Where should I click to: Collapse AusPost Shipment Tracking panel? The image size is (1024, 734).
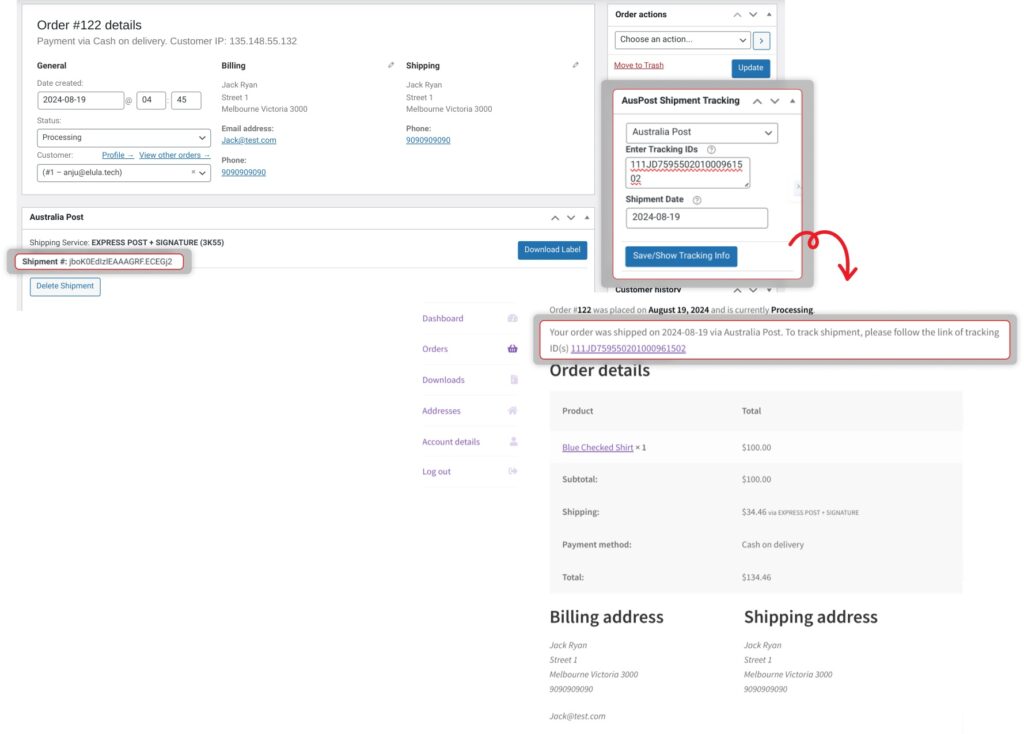[x=792, y=101]
